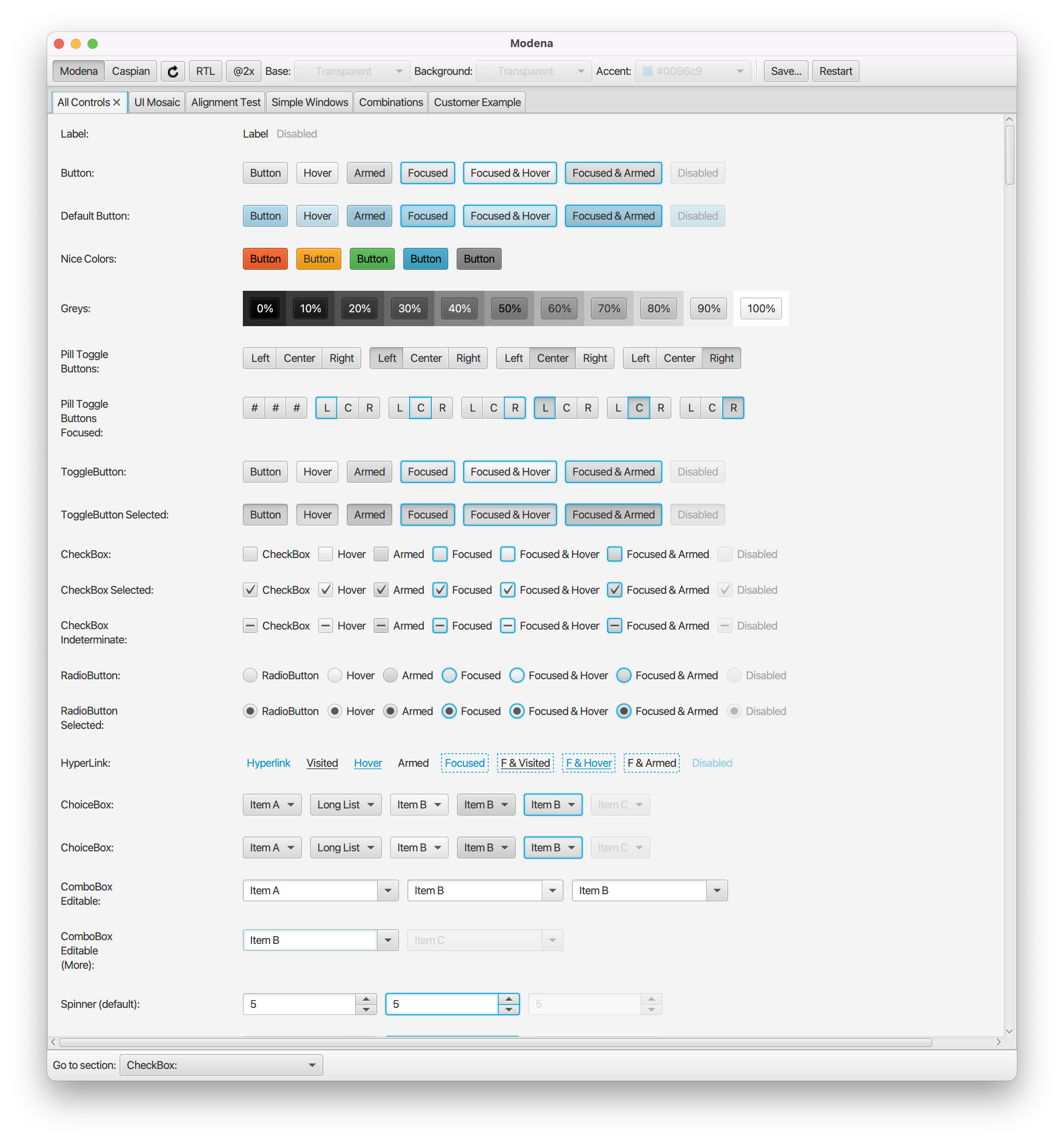
Task: Click the focused spinner's down arrow
Action: tap(508, 1010)
